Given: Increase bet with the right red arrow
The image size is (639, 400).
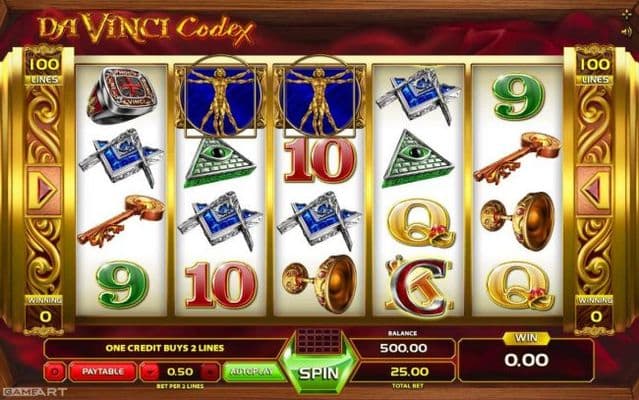Looking at the screenshot, I should click(210, 372).
